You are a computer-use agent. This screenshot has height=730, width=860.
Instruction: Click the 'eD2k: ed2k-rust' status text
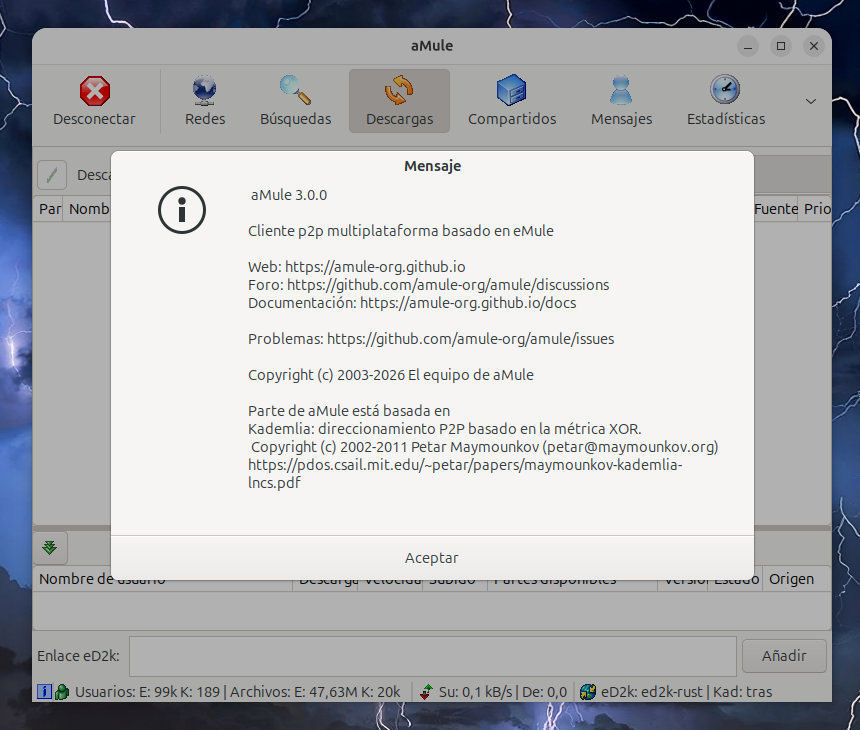pyautogui.click(x=652, y=692)
